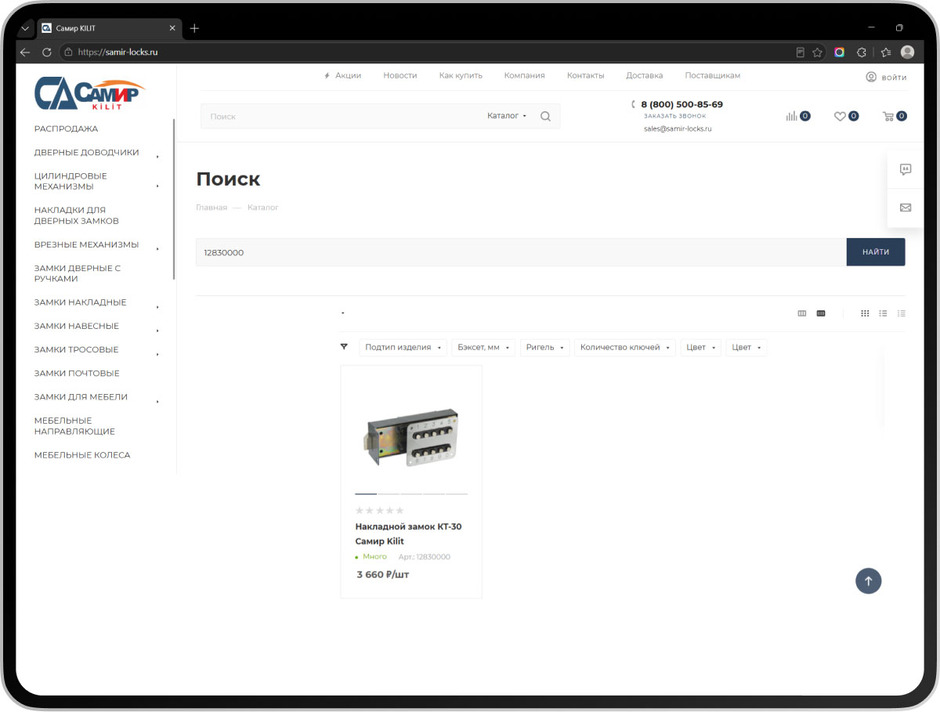Screen dimensions: 940x712
Task: Expand the Цвет filter next to Количество ключей
Action: (700, 347)
